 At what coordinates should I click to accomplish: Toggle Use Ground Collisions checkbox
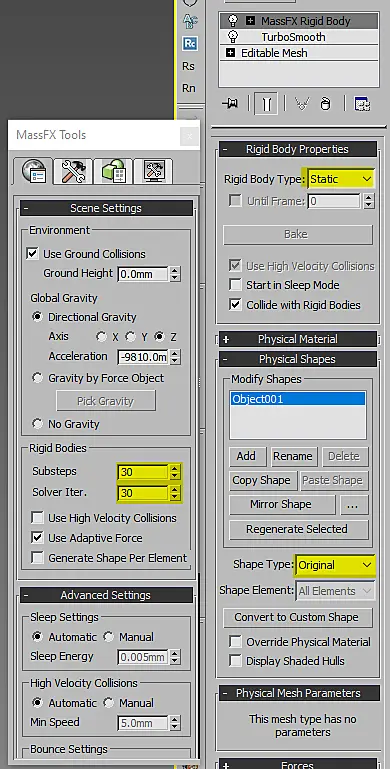[x=32, y=254]
